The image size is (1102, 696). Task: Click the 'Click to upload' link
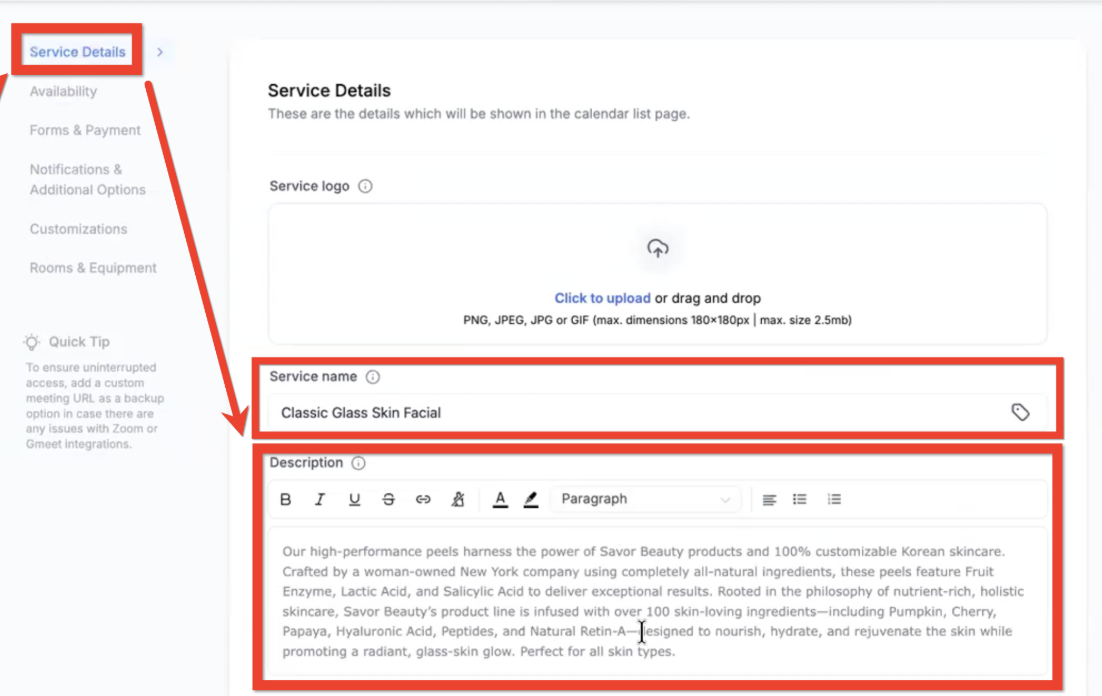click(602, 298)
